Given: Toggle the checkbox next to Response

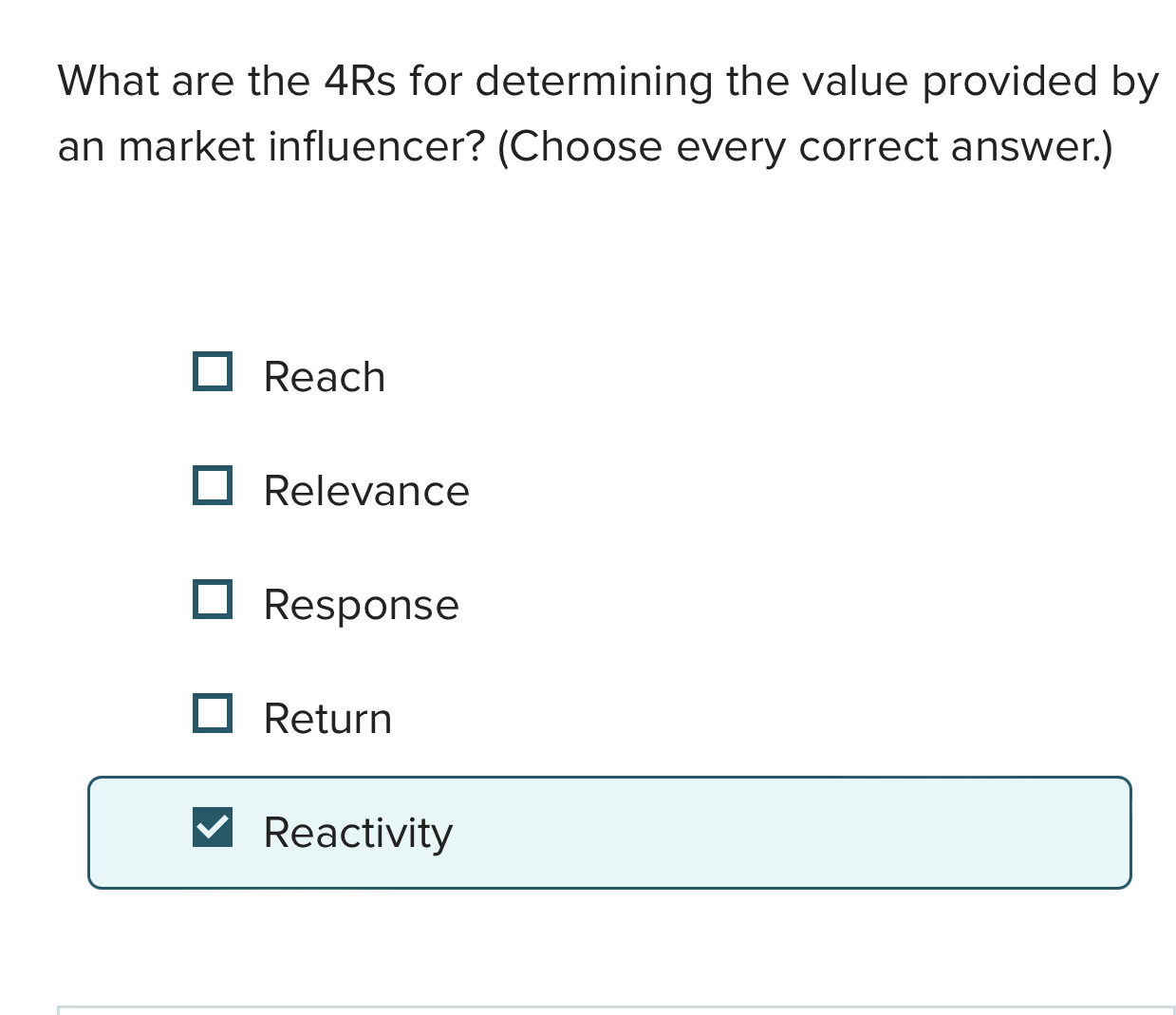Looking at the screenshot, I should tap(214, 600).
